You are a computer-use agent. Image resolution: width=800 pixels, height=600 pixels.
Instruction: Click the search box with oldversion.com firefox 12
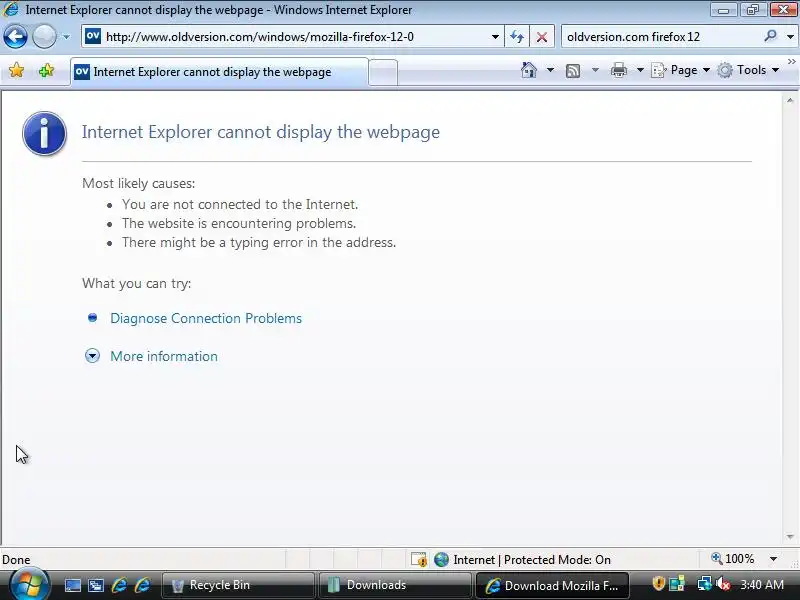(663, 37)
